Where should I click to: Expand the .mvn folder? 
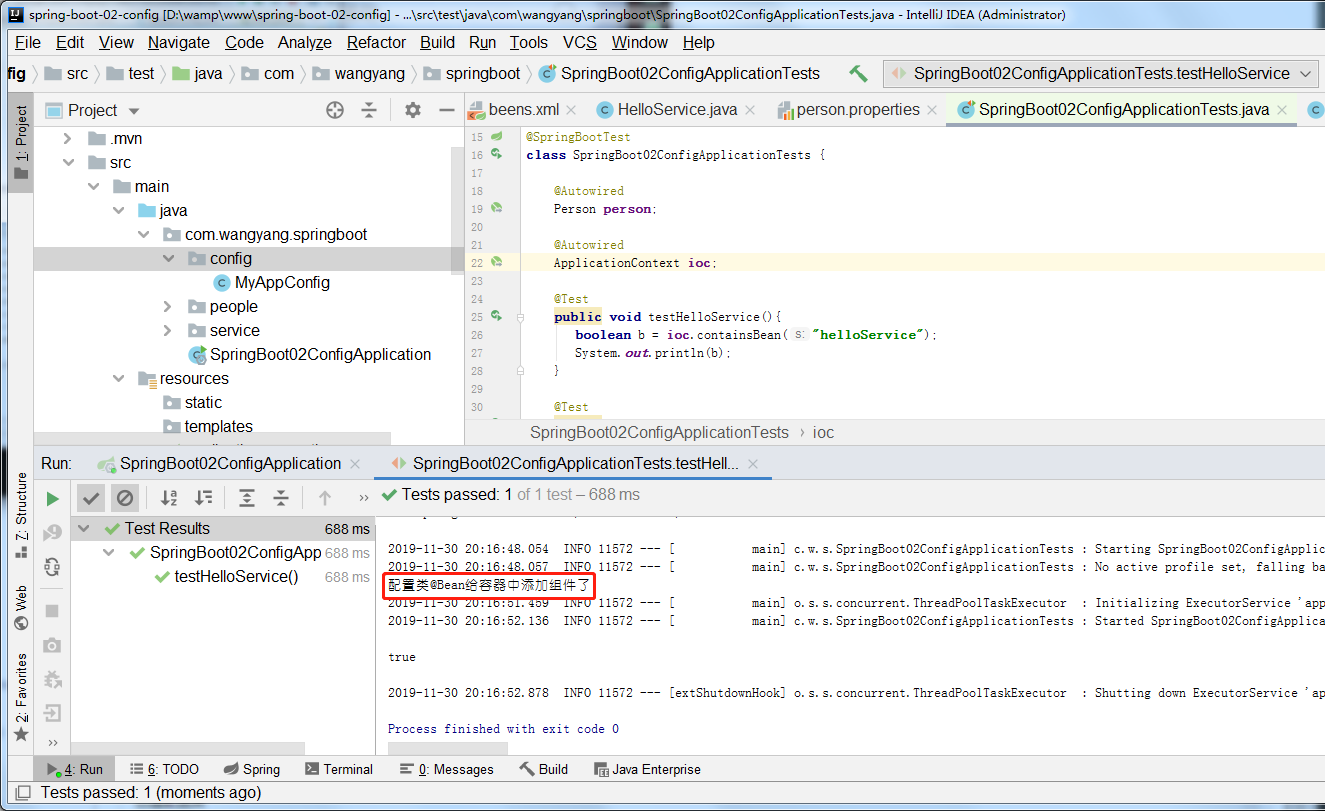[x=68, y=138]
